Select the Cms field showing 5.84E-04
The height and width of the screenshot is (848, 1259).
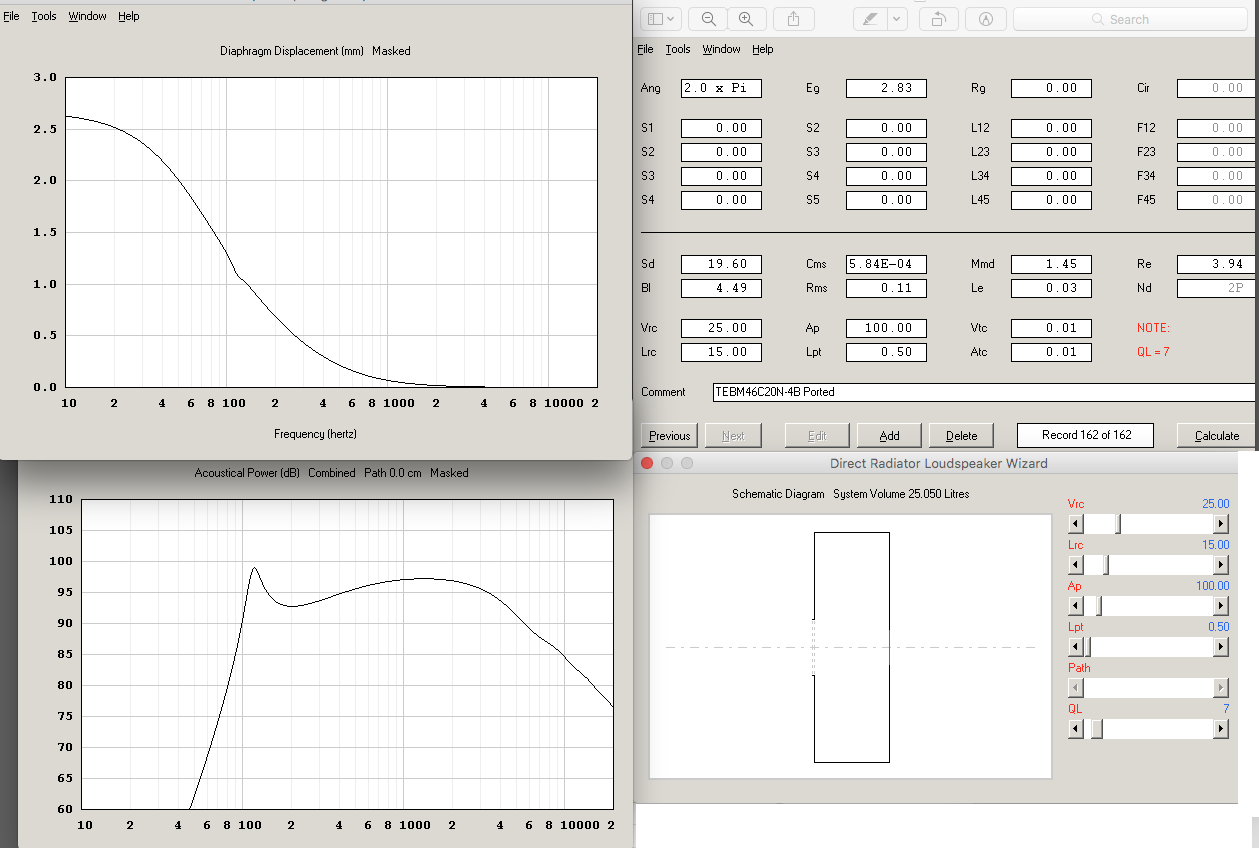tap(886, 264)
